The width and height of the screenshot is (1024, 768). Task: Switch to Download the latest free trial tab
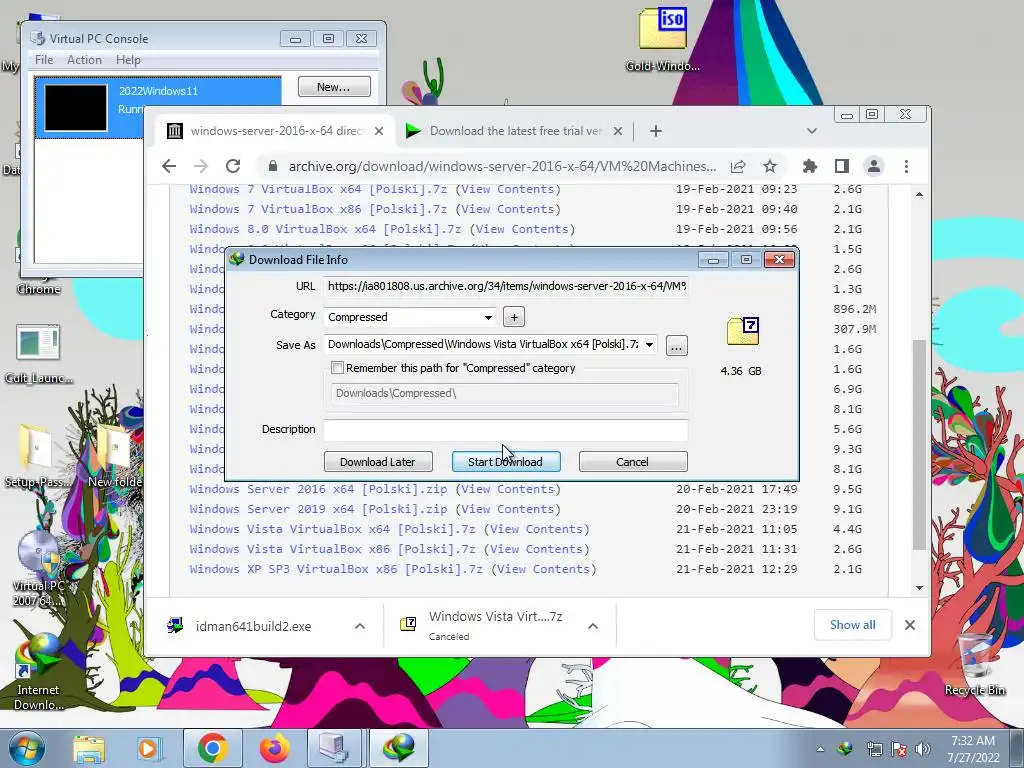point(513,131)
